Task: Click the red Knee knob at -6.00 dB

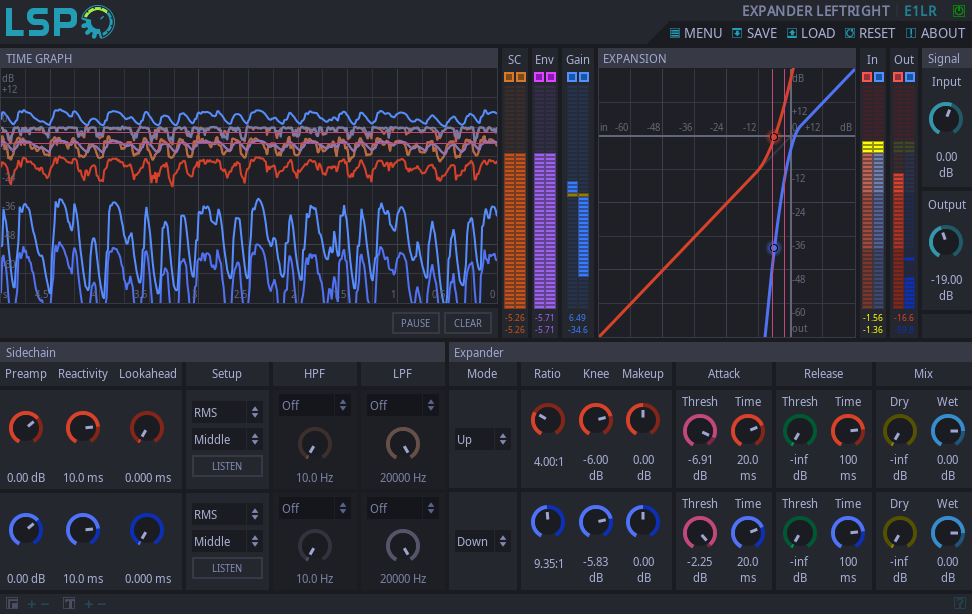Action: click(x=596, y=420)
